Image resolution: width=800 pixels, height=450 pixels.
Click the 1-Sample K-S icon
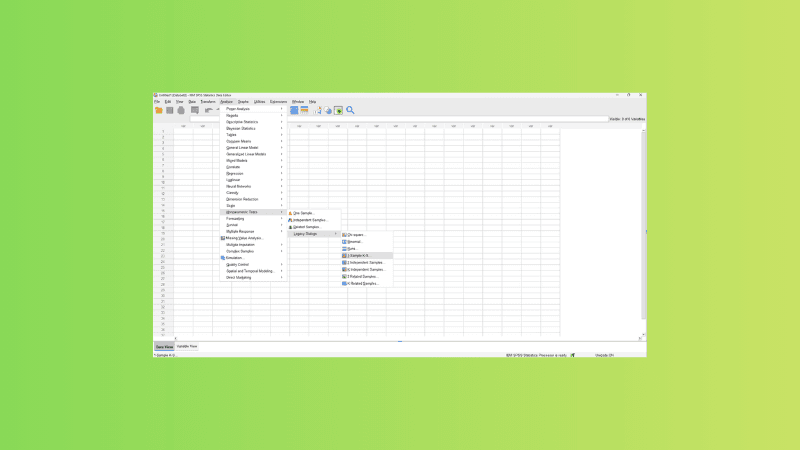click(344, 256)
